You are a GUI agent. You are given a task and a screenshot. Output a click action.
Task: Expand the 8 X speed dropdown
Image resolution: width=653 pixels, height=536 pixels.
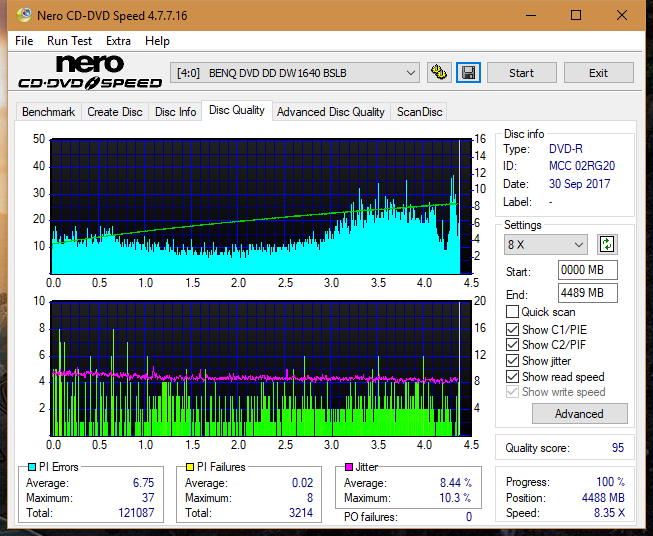click(x=546, y=244)
